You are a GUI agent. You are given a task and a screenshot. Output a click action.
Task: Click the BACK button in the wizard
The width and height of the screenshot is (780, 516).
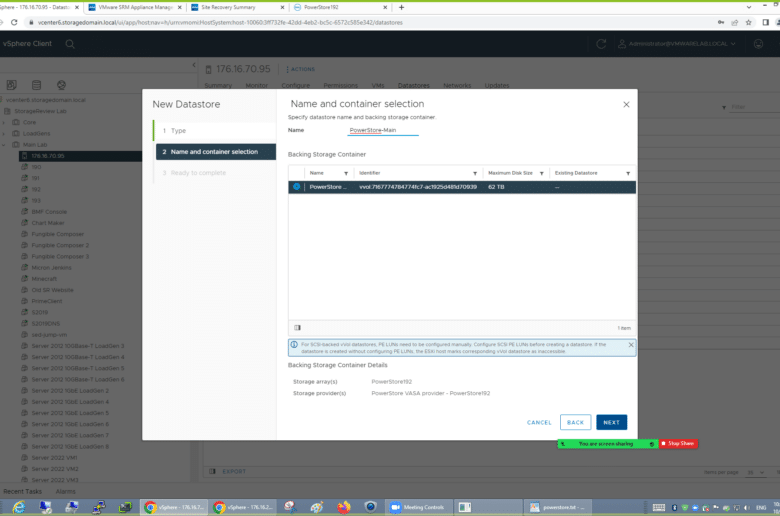coord(575,422)
